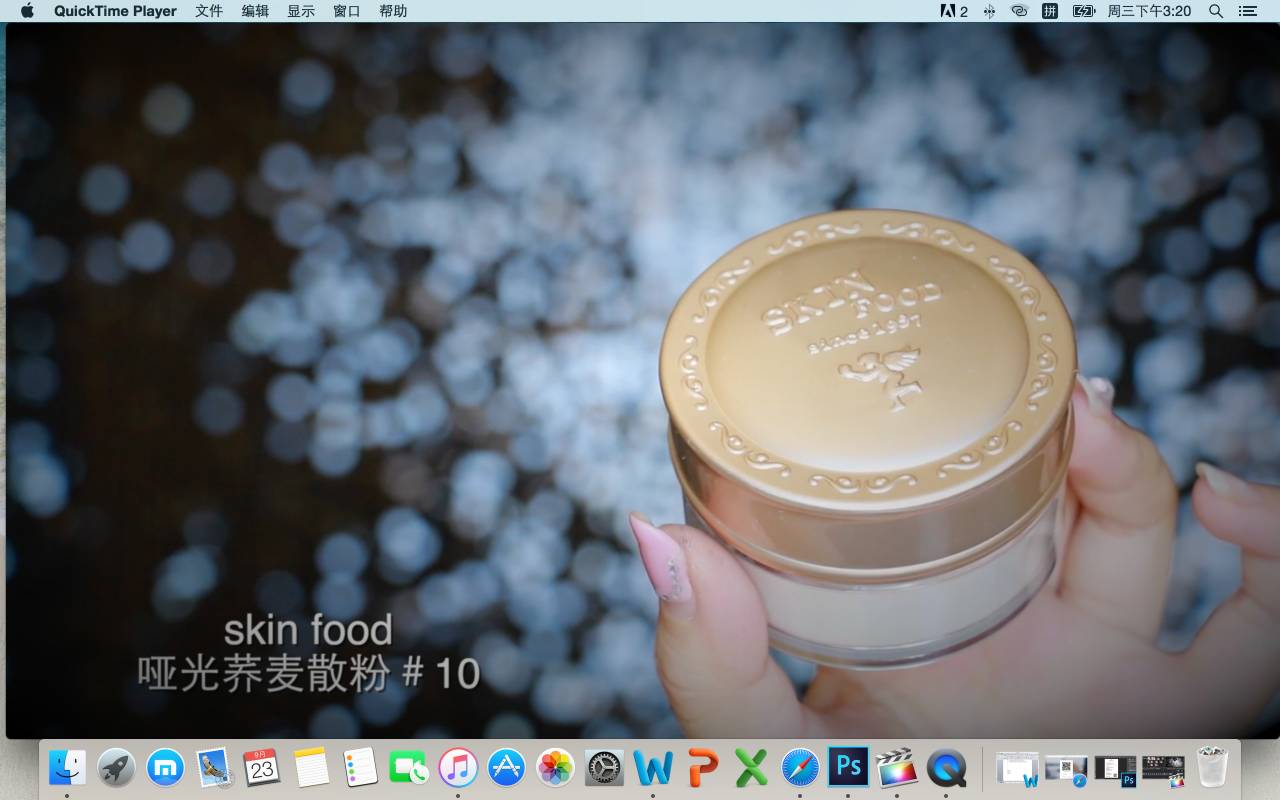Launch Launchpad rocket icon in Dock
This screenshot has height=800, width=1280.
pyautogui.click(x=116, y=768)
